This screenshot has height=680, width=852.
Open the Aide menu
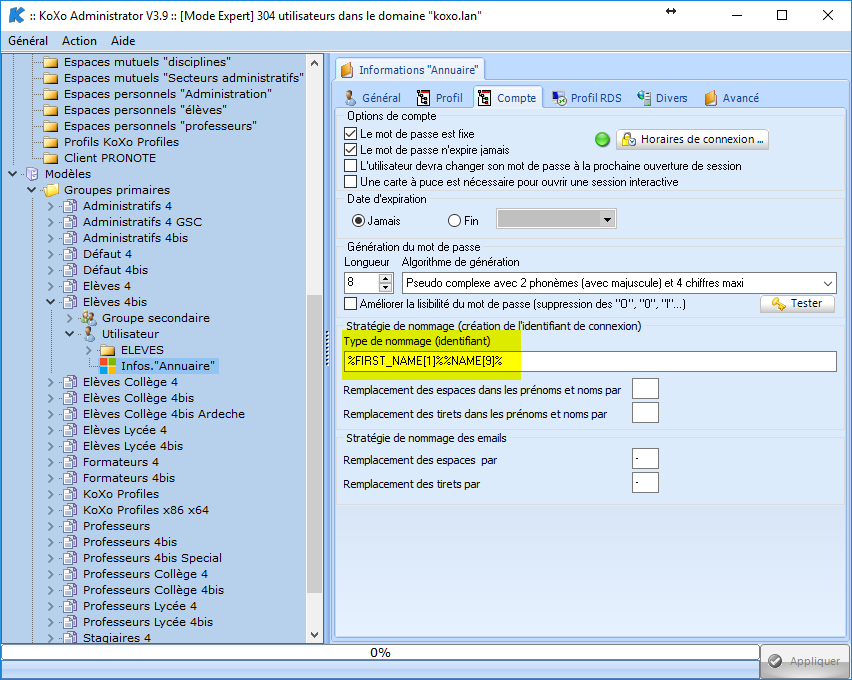(x=123, y=41)
